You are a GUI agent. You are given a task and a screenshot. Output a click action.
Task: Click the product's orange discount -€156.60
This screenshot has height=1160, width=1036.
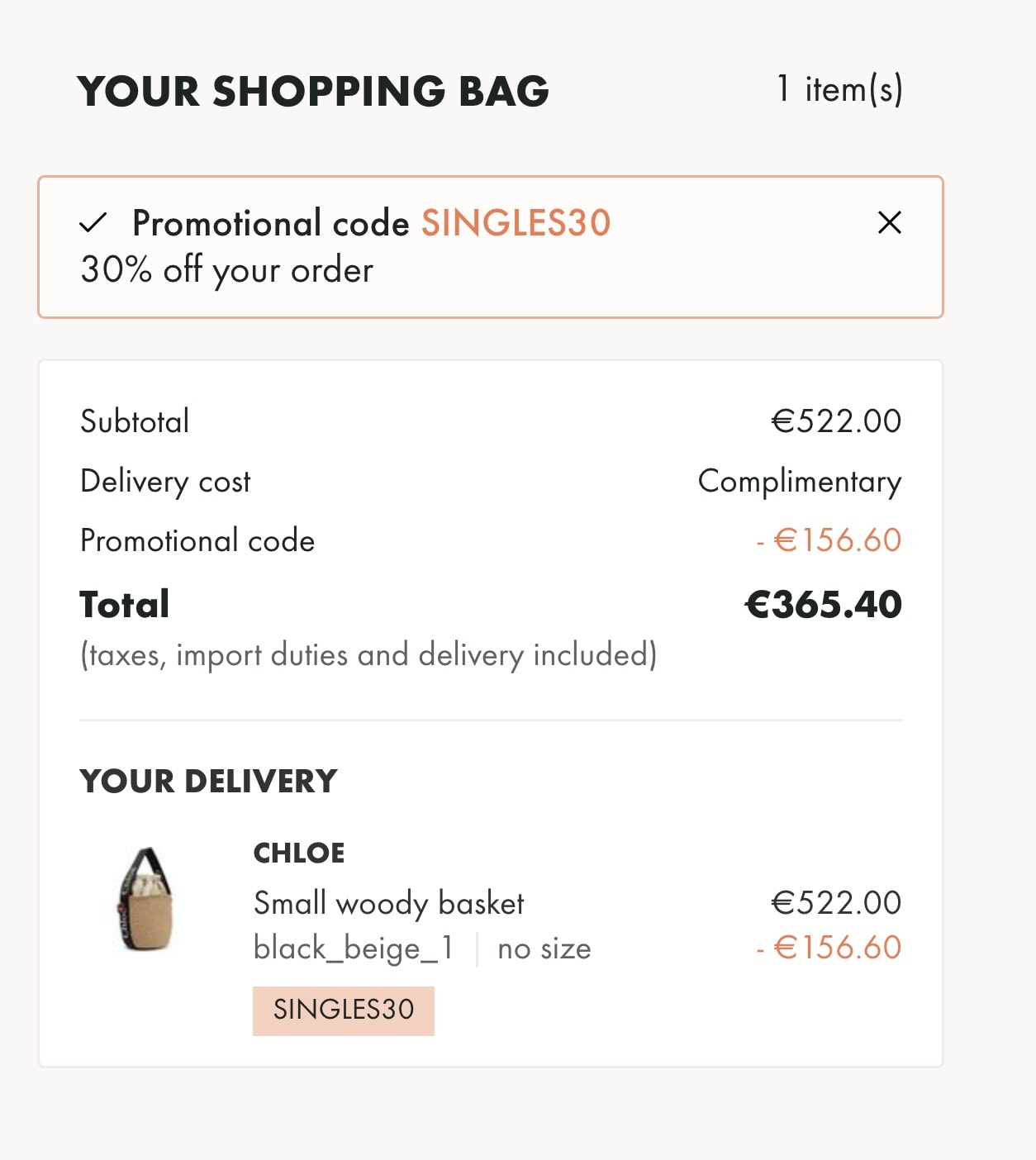pos(829,948)
